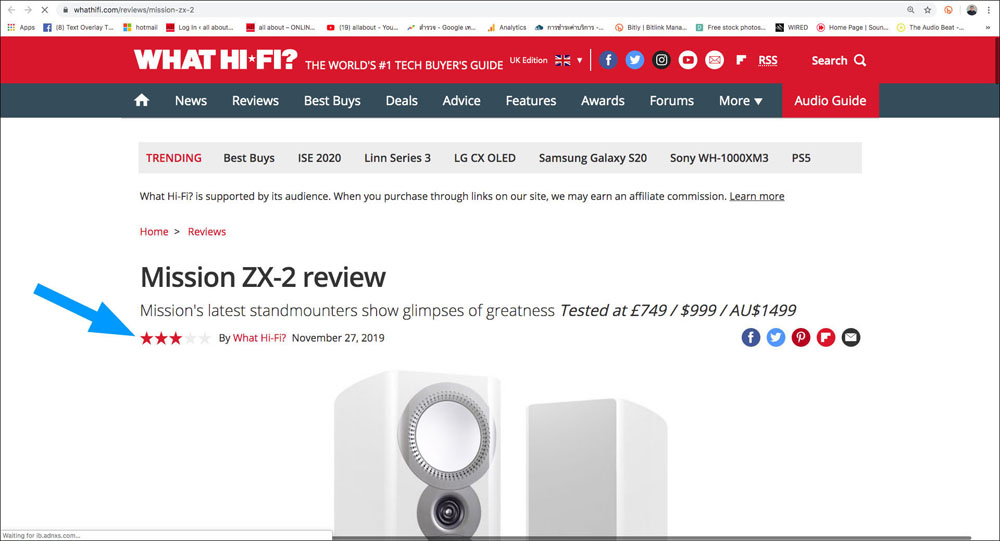Bookmark this page with the star icon
1000x541 pixels.
tap(927, 10)
